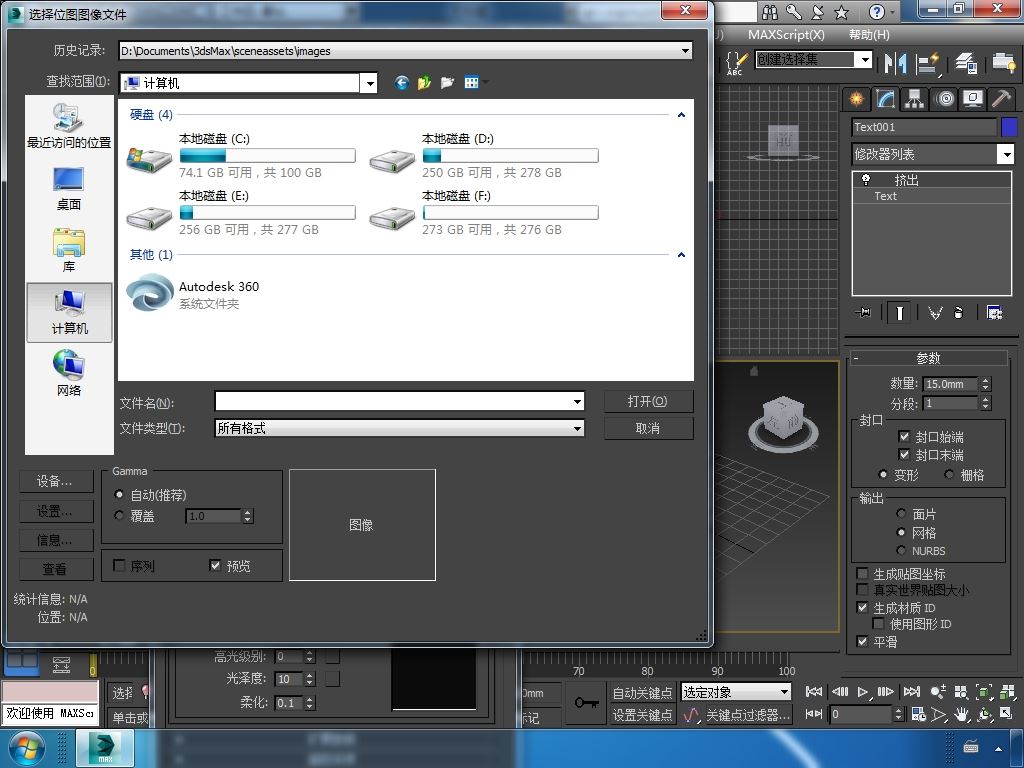This screenshot has height=768, width=1024.
Task: Click the Up One Level folder icon
Action: tap(424, 82)
